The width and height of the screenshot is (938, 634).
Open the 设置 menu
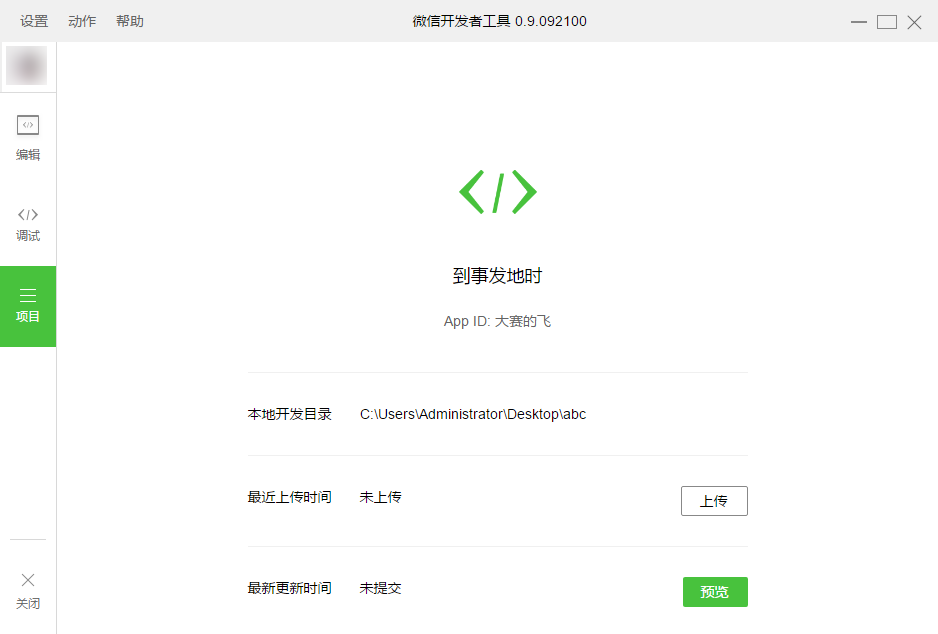click(x=34, y=21)
